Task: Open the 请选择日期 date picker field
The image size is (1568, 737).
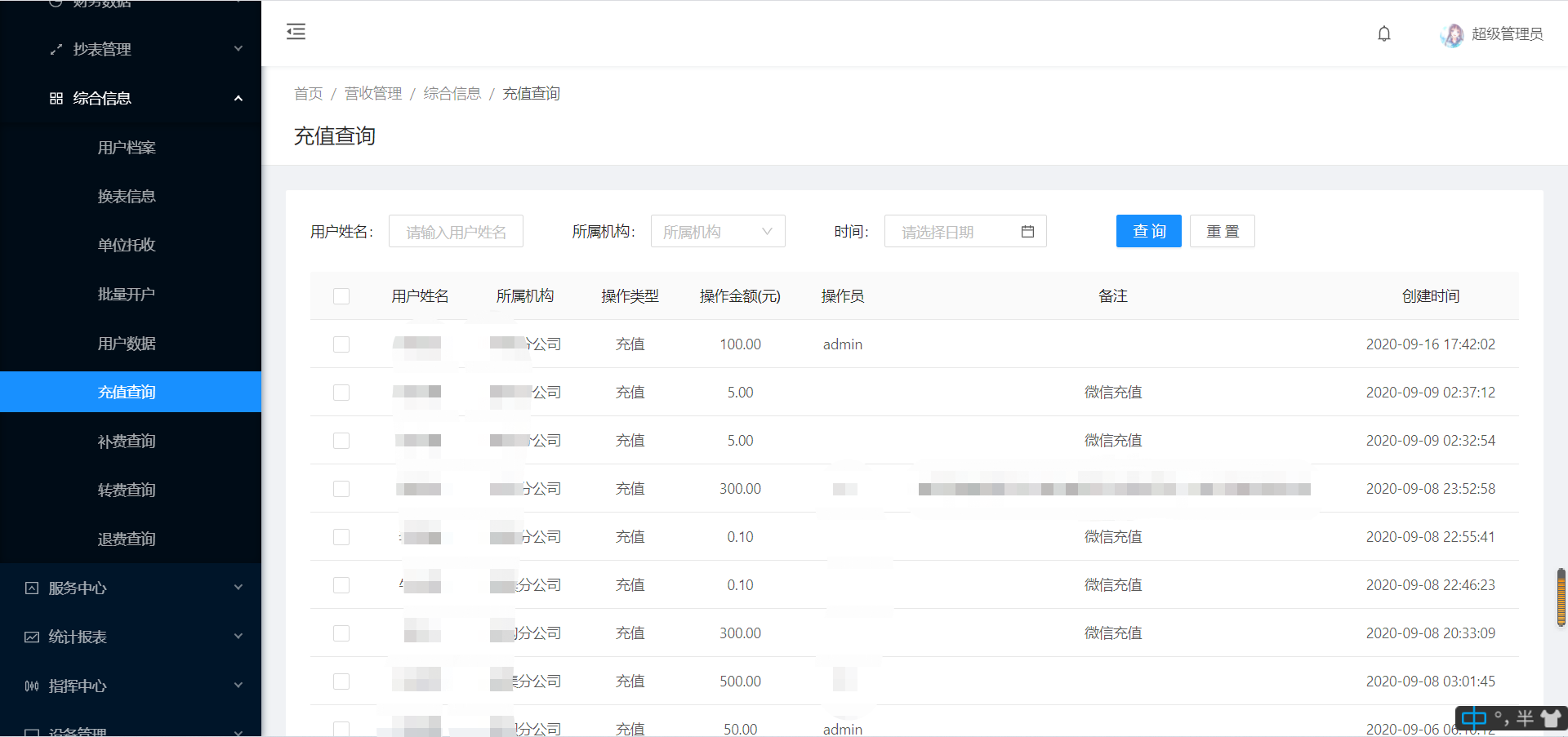Action: 965,231
